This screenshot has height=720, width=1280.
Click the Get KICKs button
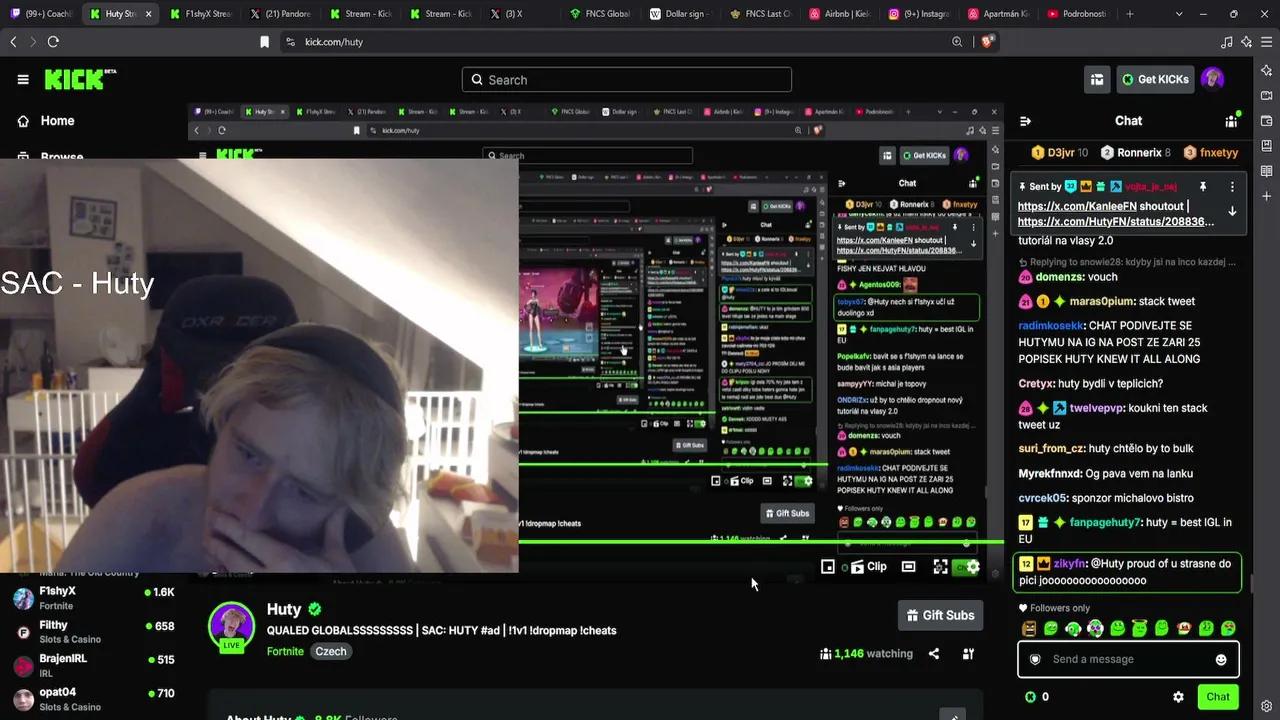pyautogui.click(x=1155, y=79)
